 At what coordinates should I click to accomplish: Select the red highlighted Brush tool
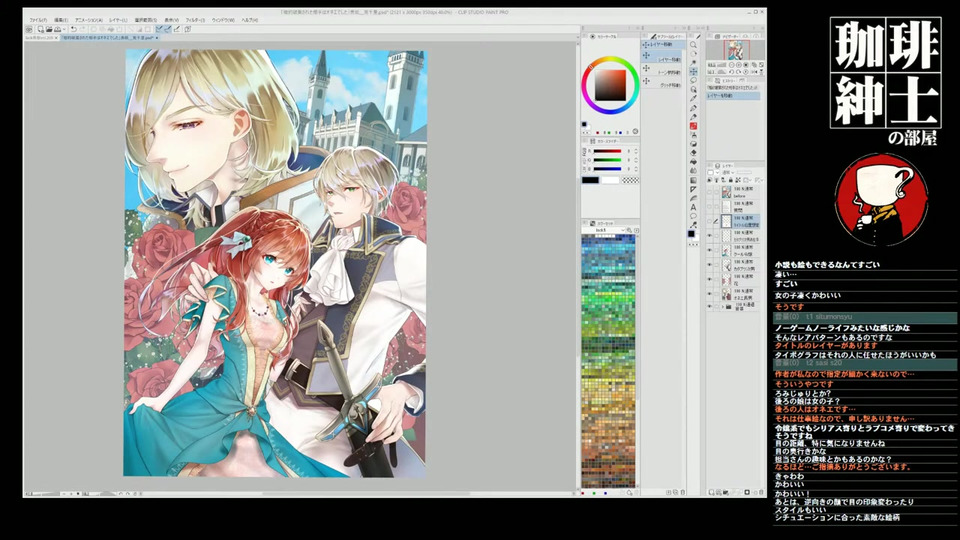[694, 126]
